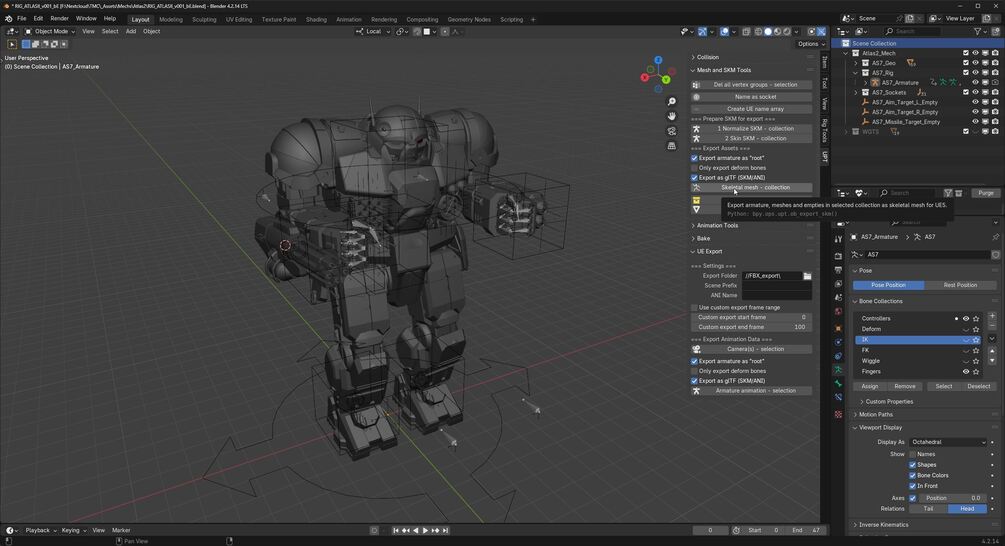Click the pan view hand icon
The width and height of the screenshot is (1005, 546).
[672, 116]
